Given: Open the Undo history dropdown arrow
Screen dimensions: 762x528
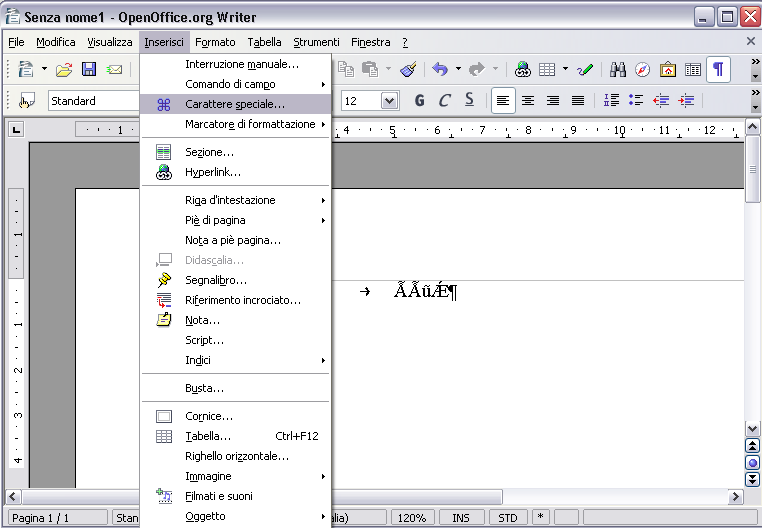Looking at the screenshot, I should (458, 70).
